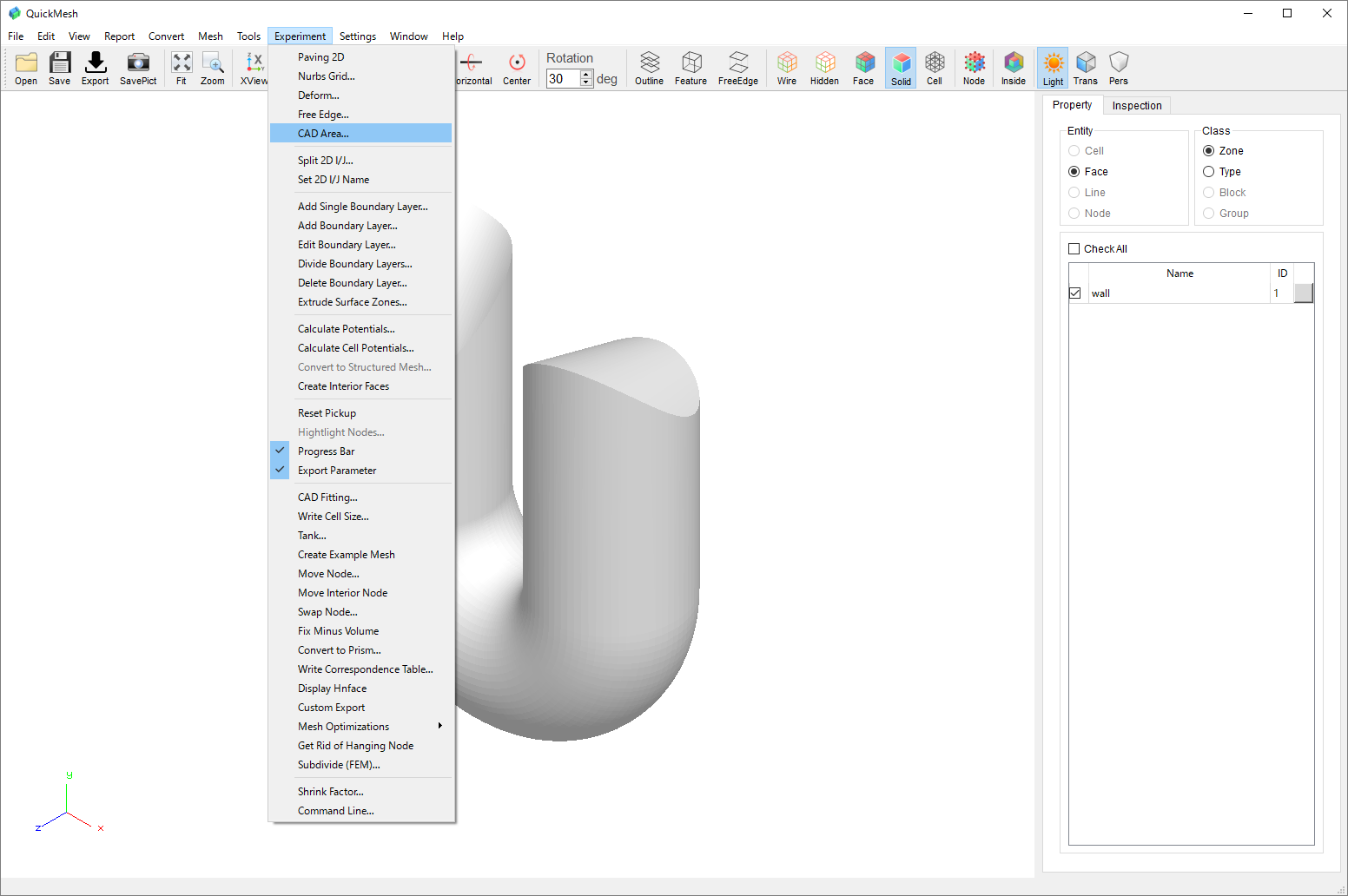Screen dimensions: 1348x896
Task: Click the Fit view icon
Action: click(182, 68)
